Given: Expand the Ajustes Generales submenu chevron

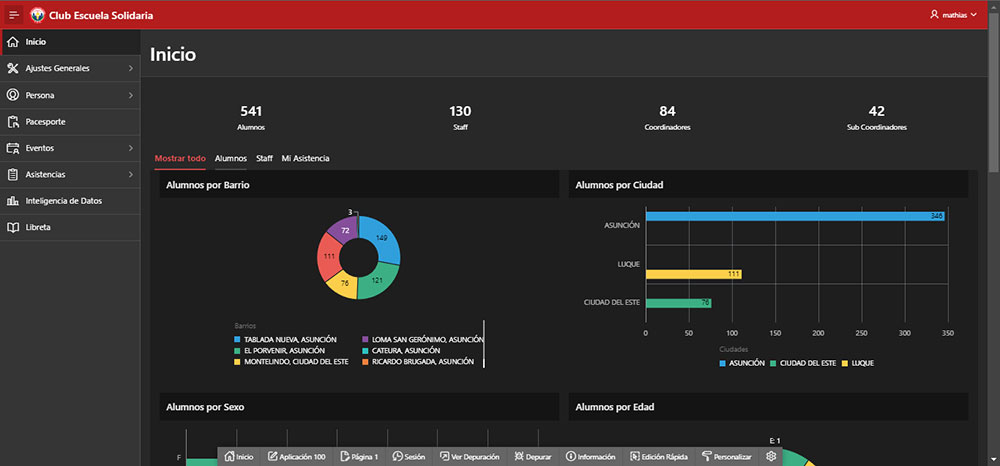Looking at the screenshot, I should pos(130,68).
